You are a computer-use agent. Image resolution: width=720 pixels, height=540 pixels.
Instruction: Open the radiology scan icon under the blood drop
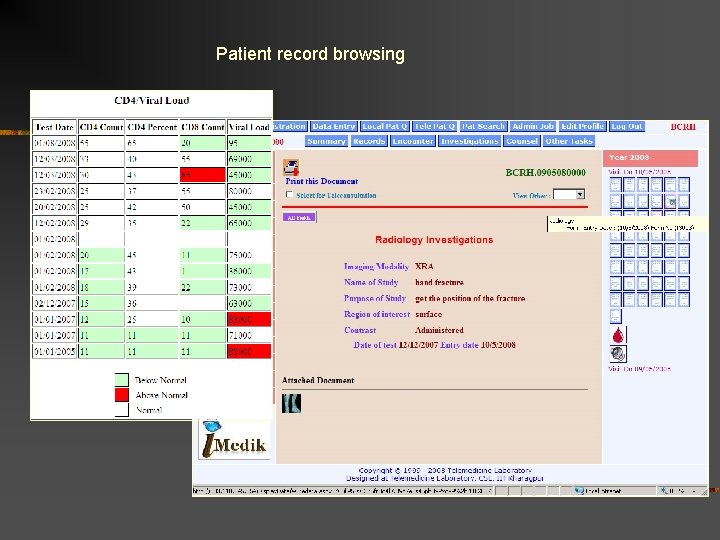pyautogui.click(x=619, y=354)
